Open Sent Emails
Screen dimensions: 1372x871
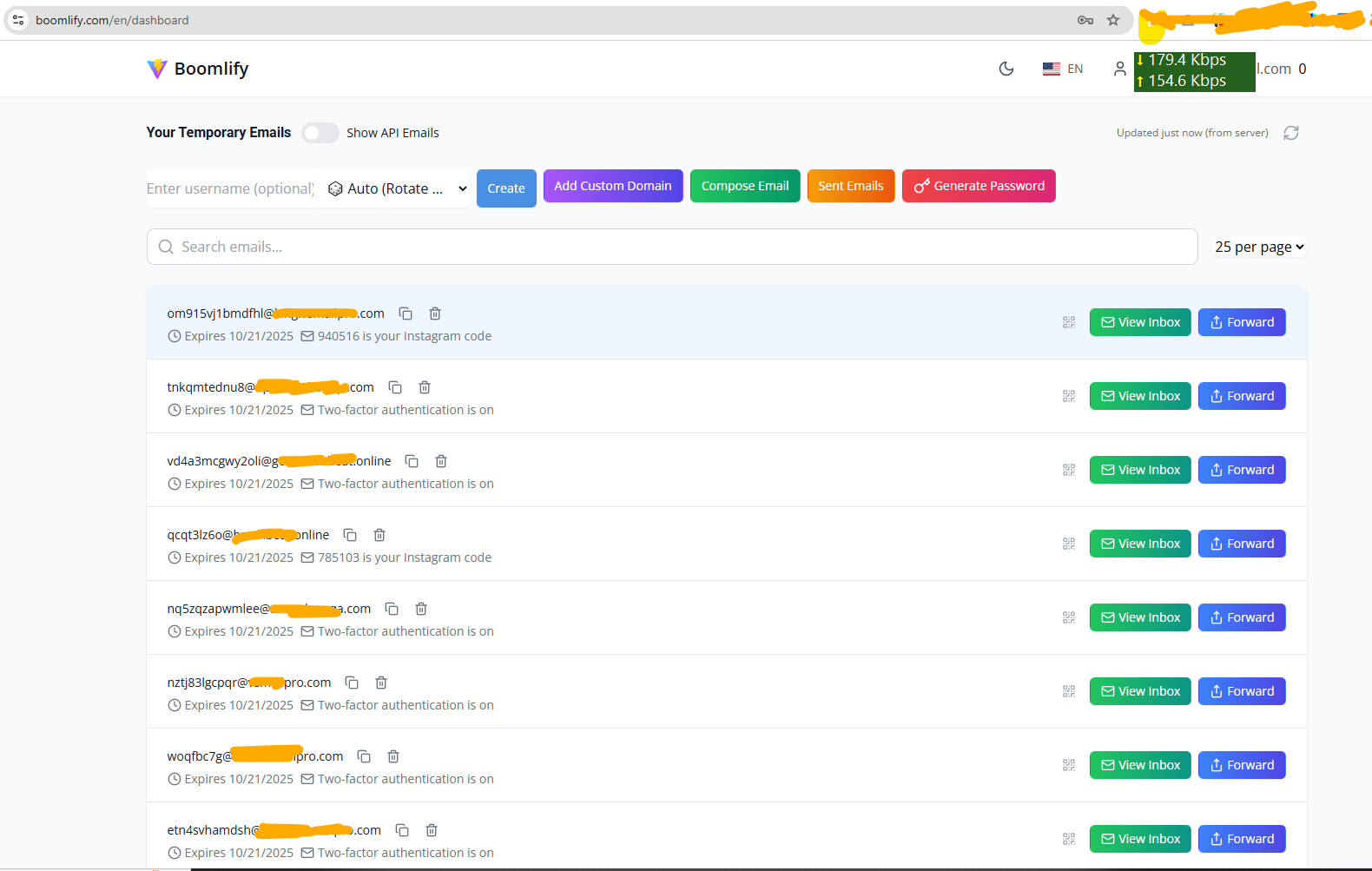tap(851, 186)
